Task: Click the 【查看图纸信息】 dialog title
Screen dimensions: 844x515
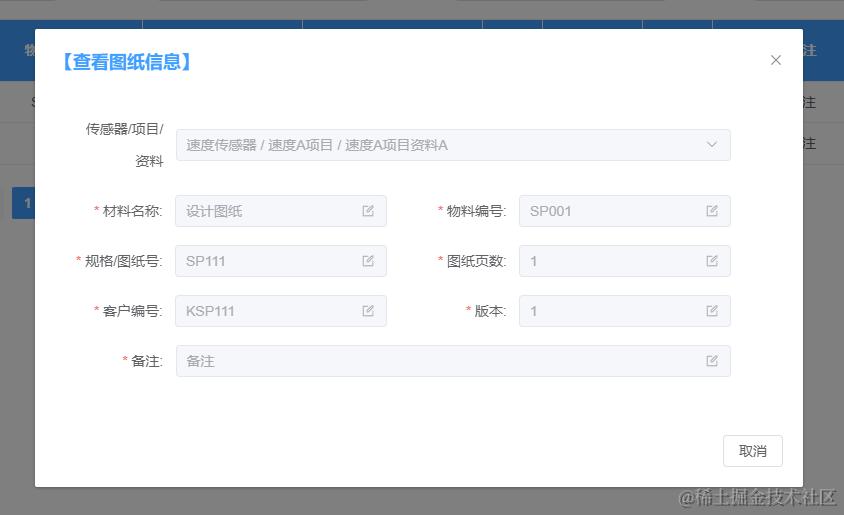Action: pos(127,62)
